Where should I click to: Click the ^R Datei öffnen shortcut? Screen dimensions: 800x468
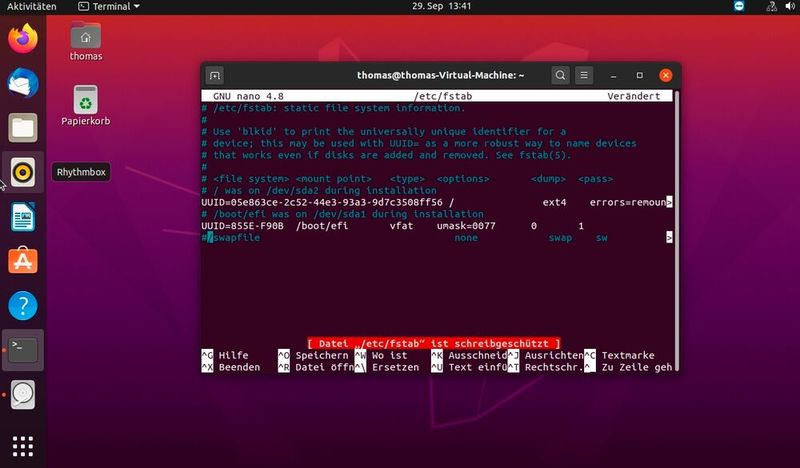(316, 367)
